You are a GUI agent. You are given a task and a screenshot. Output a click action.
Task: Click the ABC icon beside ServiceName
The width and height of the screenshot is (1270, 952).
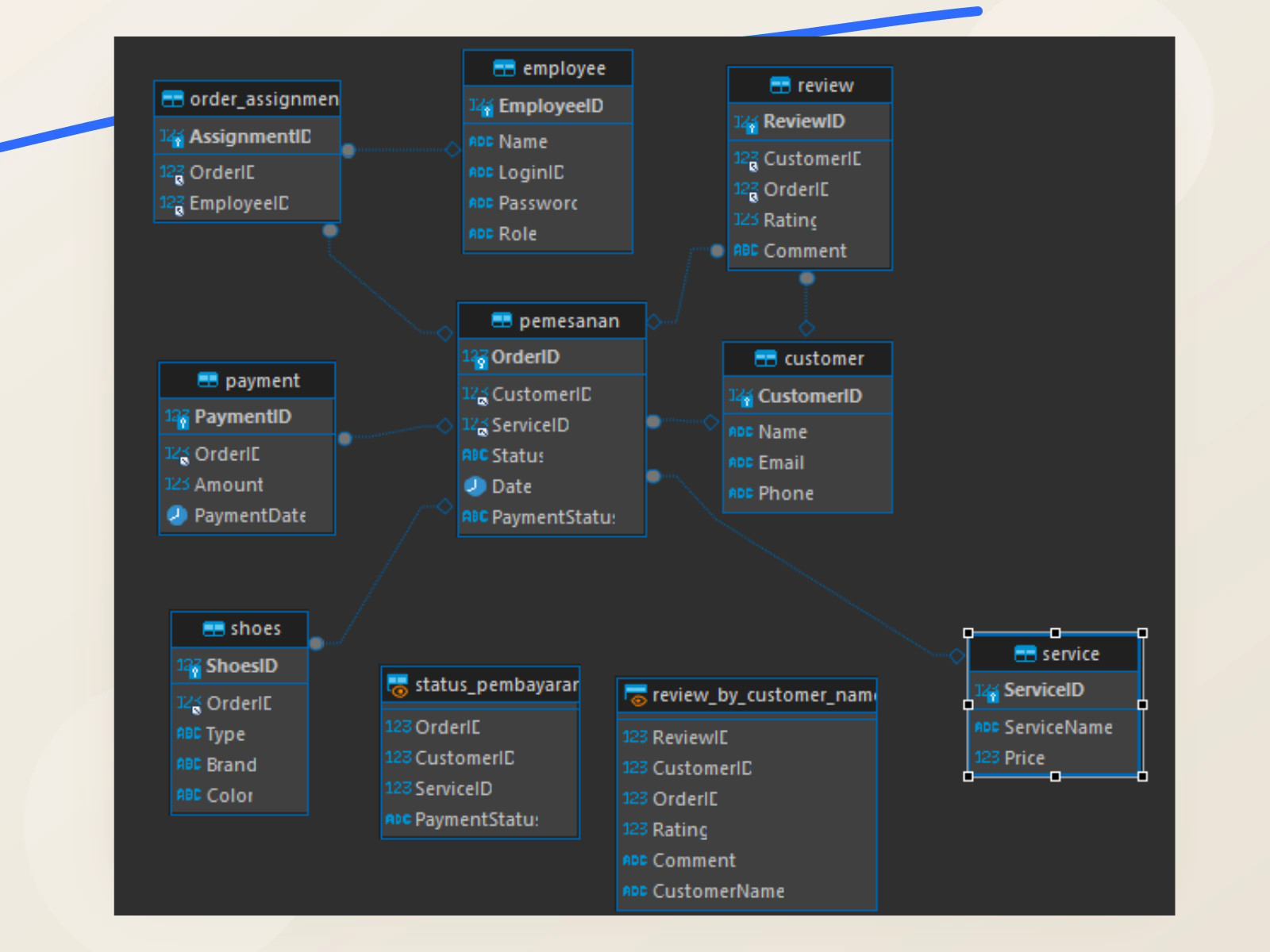[987, 727]
